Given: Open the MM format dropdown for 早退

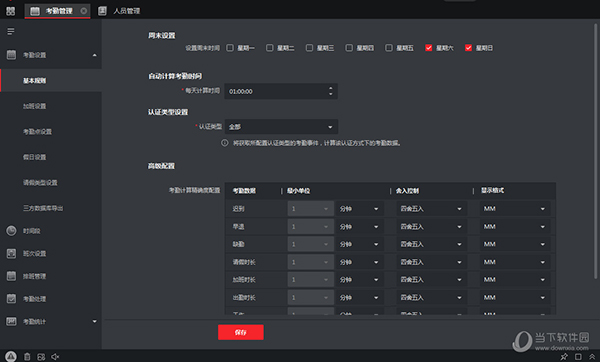Looking at the screenshot, I should click(515, 227).
